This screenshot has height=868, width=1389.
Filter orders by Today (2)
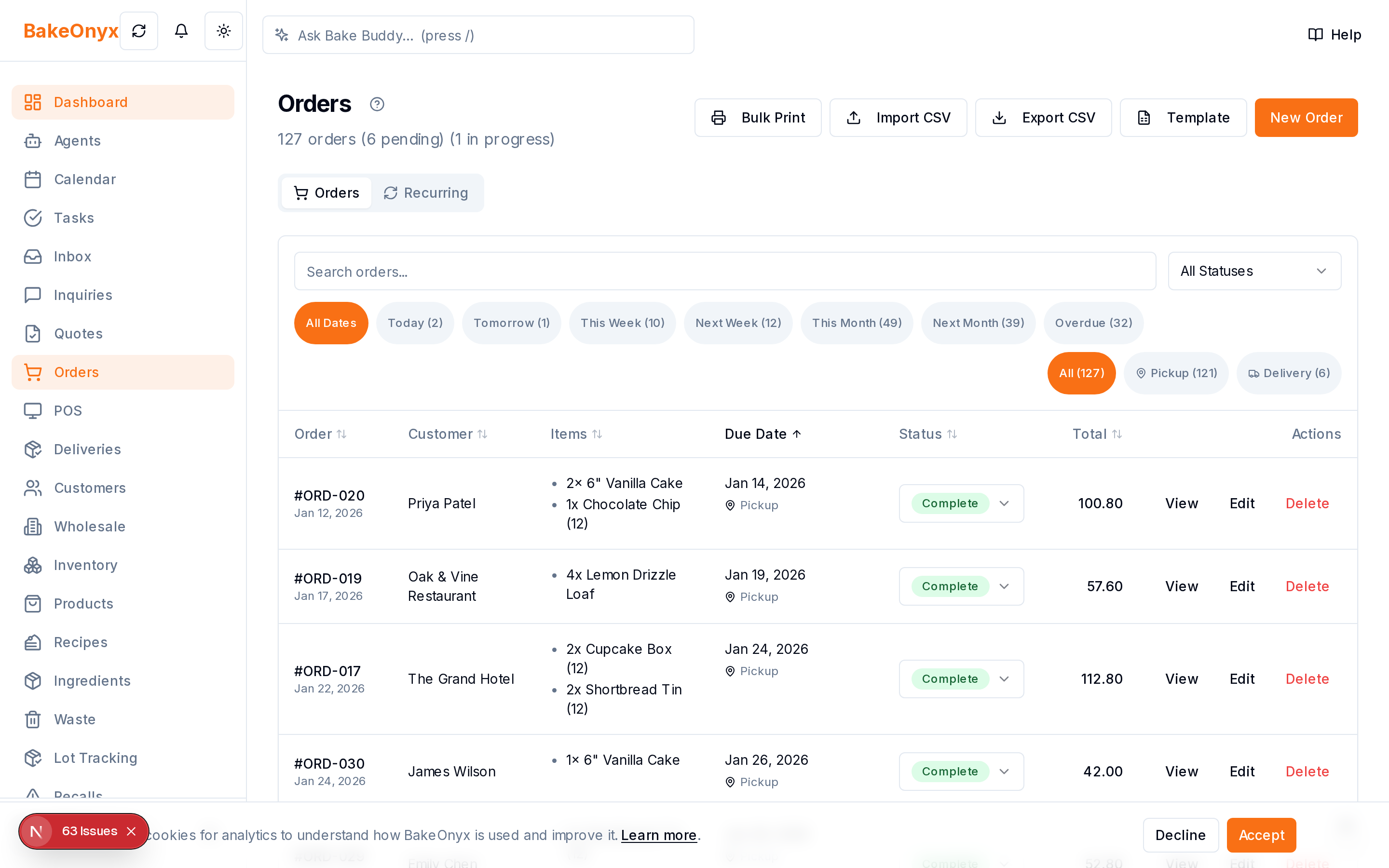click(415, 323)
